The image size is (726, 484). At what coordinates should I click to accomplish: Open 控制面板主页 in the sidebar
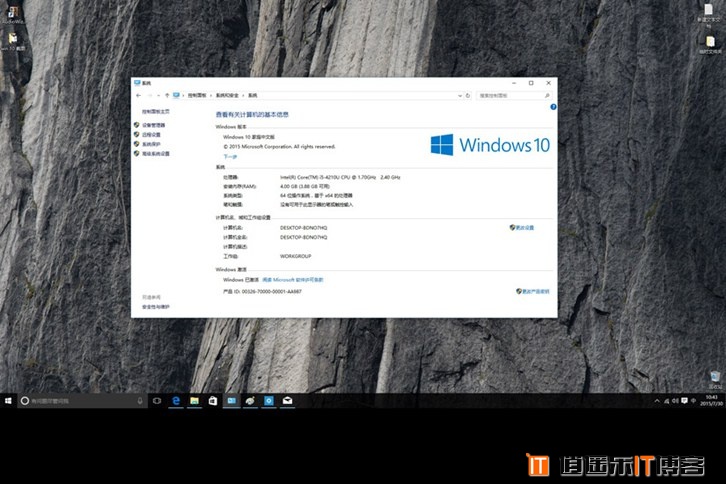tap(156, 112)
